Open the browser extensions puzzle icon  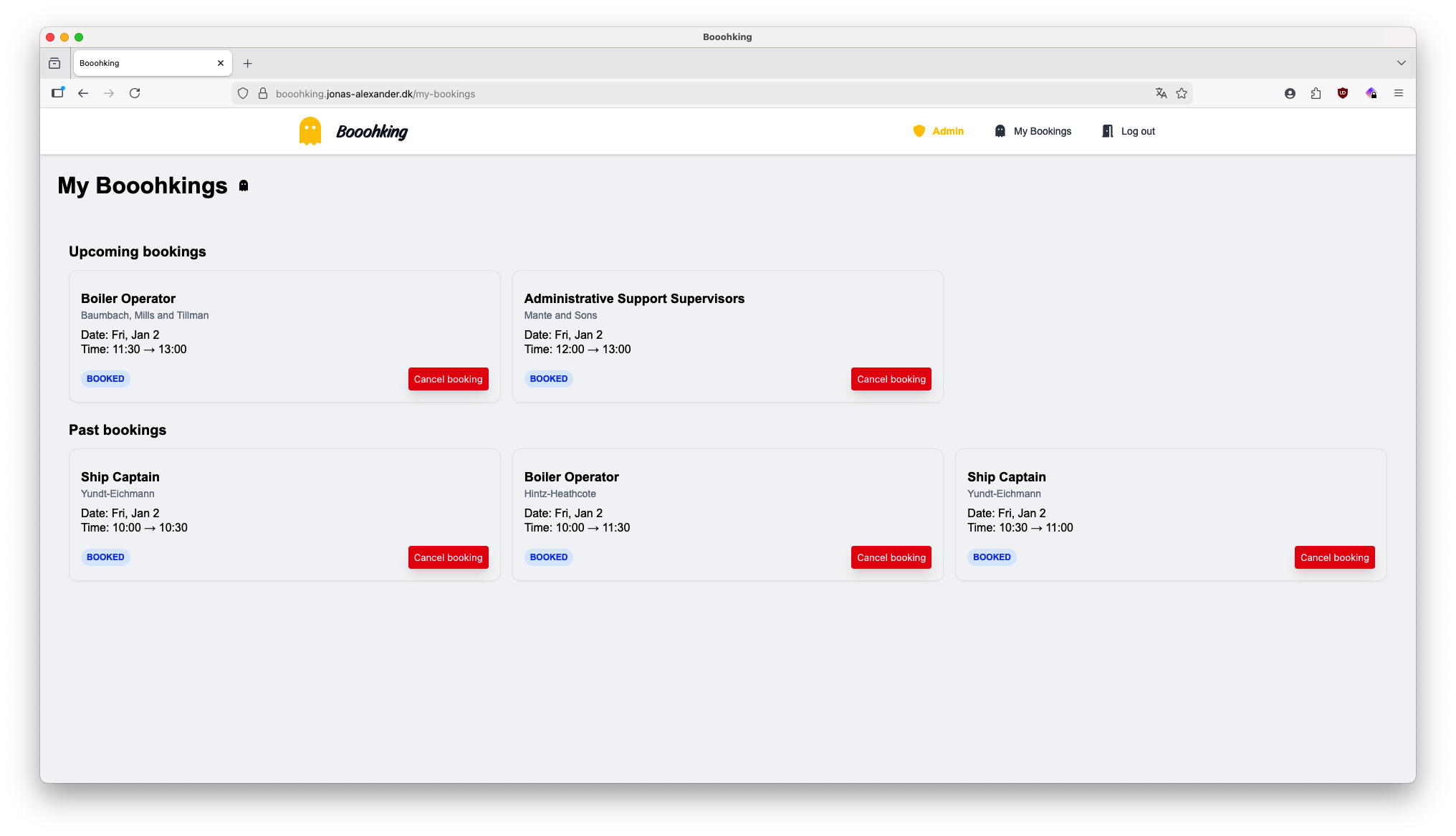click(1316, 93)
